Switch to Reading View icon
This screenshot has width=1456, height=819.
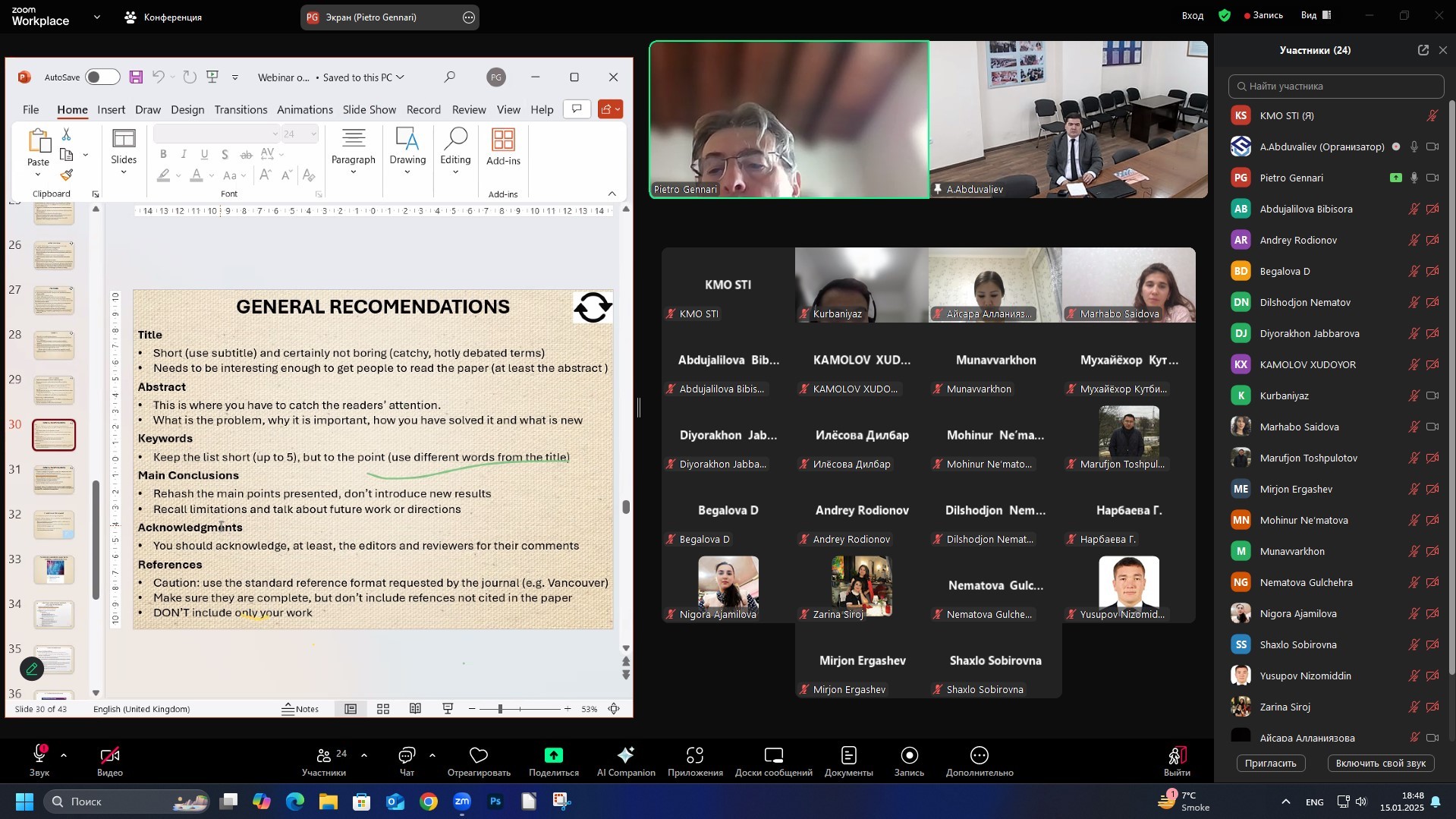(x=415, y=709)
